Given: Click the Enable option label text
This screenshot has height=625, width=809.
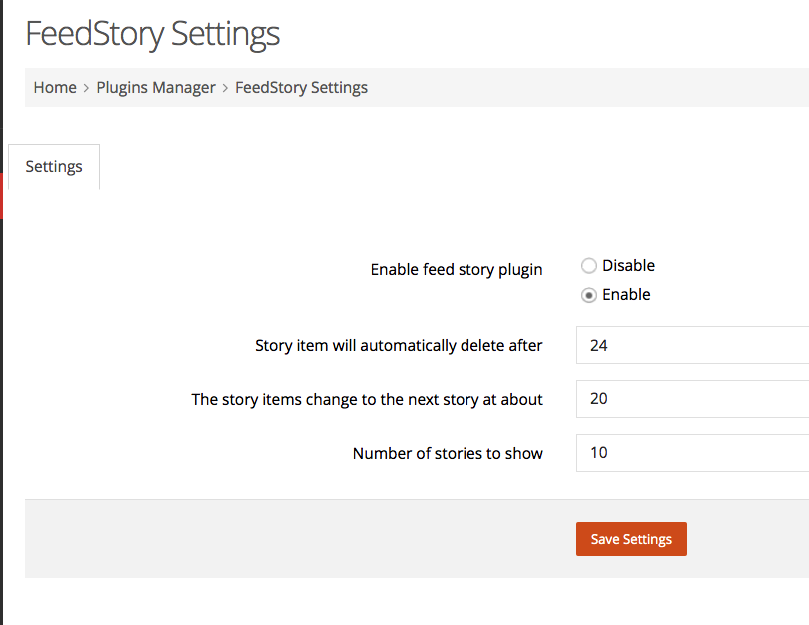Looking at the screenshot, I should 626,295.
